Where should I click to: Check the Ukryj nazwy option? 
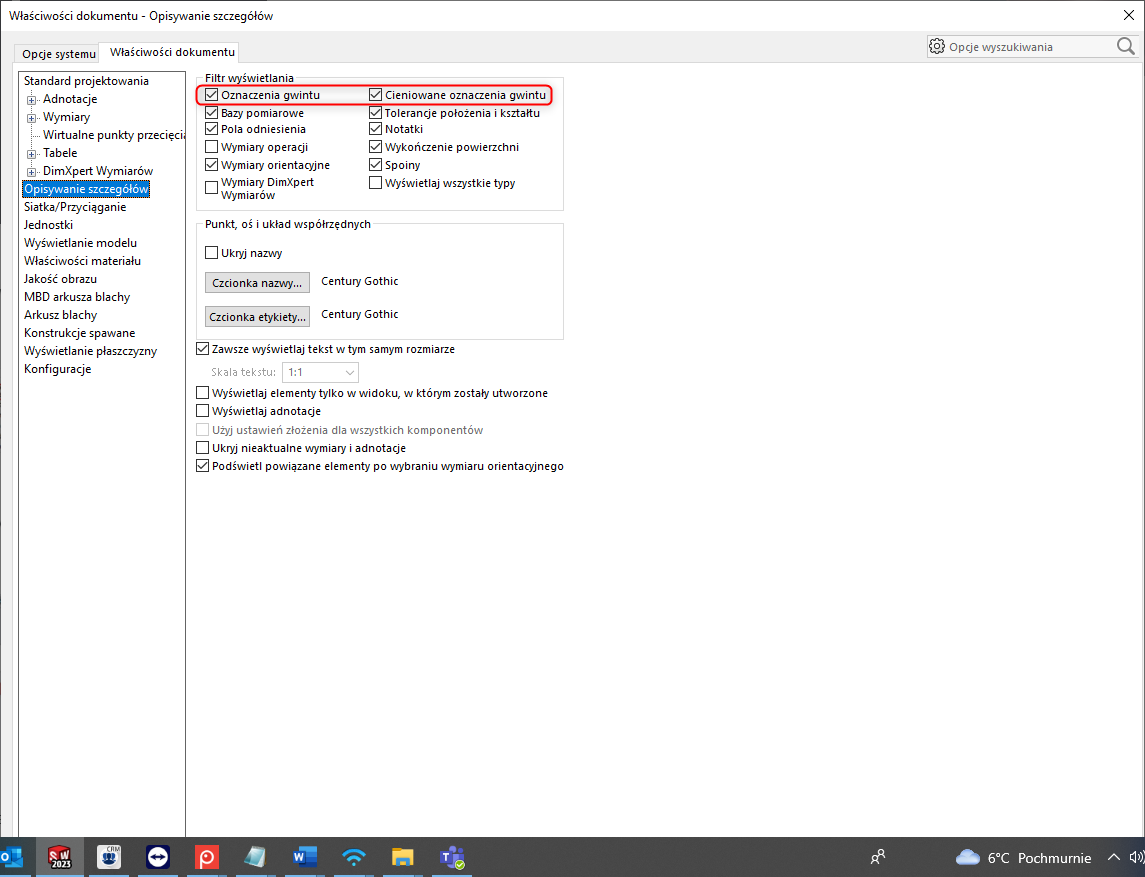coord(212,253)
